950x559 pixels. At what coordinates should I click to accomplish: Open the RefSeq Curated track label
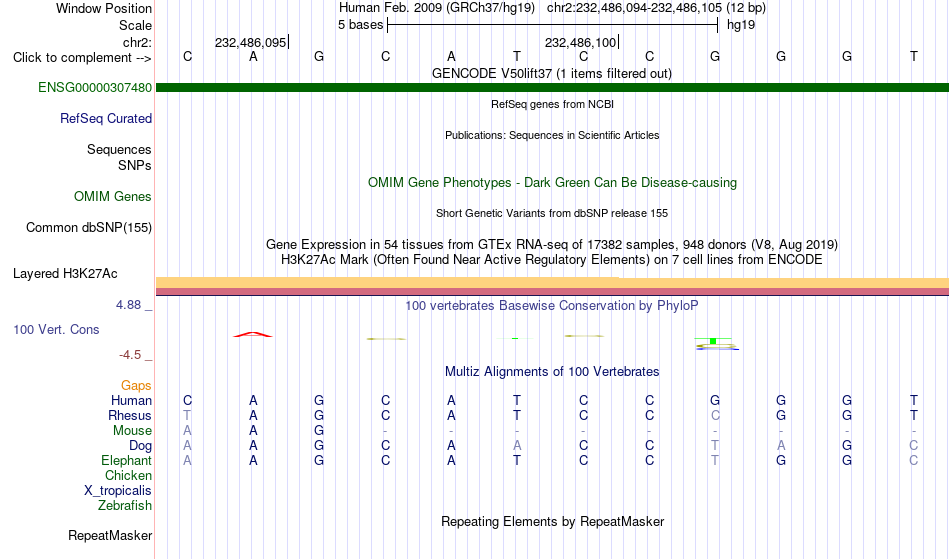[106, 119]
